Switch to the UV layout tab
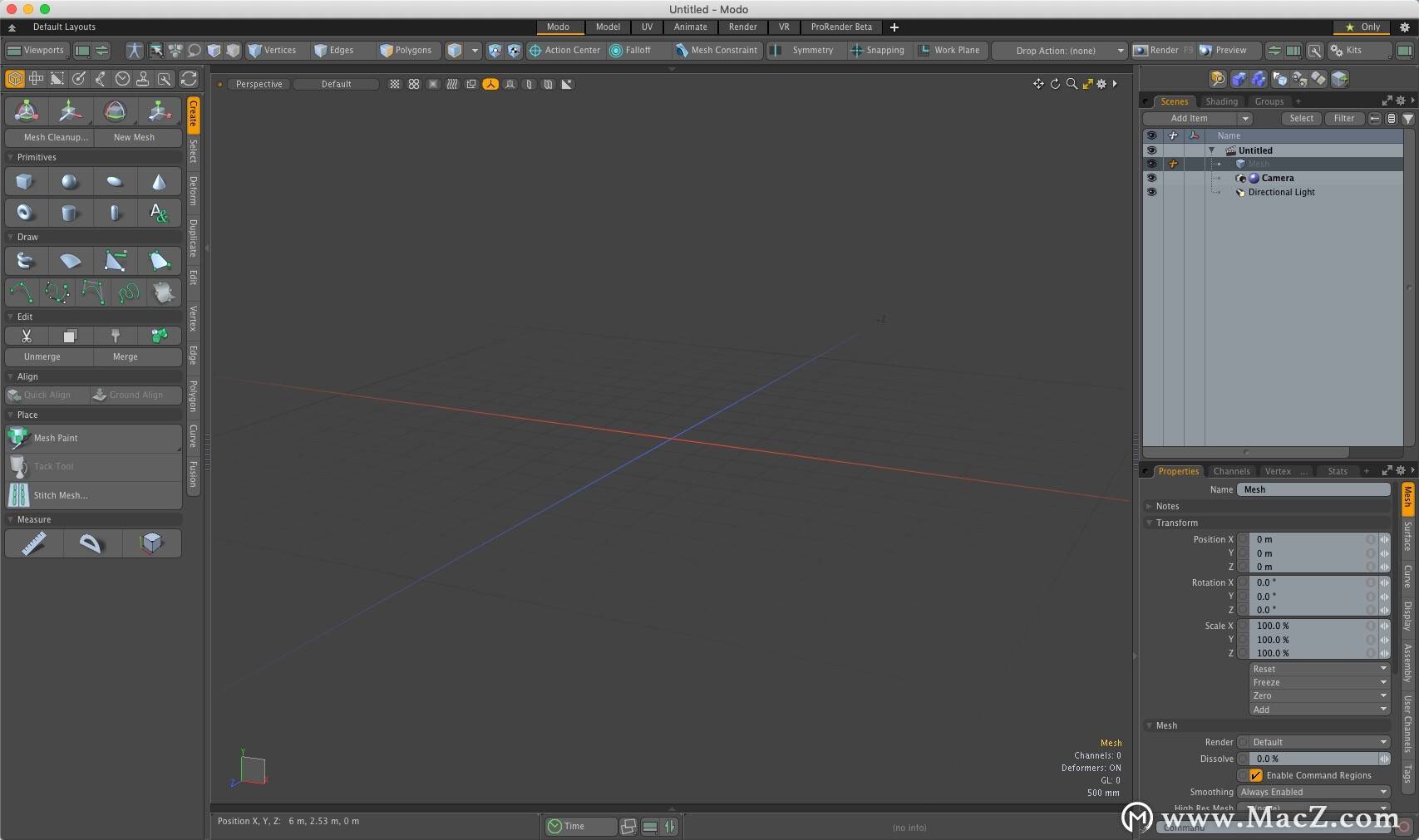1419x840 pixels. coord(647,27)
